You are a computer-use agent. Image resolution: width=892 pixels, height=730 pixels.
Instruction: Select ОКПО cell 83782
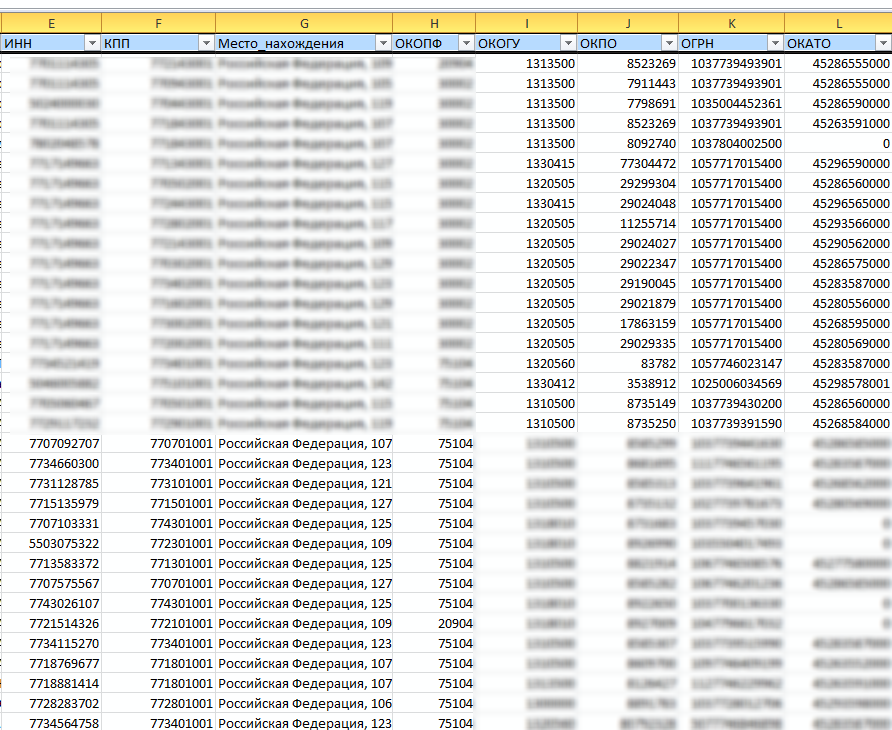coord(627,364)
